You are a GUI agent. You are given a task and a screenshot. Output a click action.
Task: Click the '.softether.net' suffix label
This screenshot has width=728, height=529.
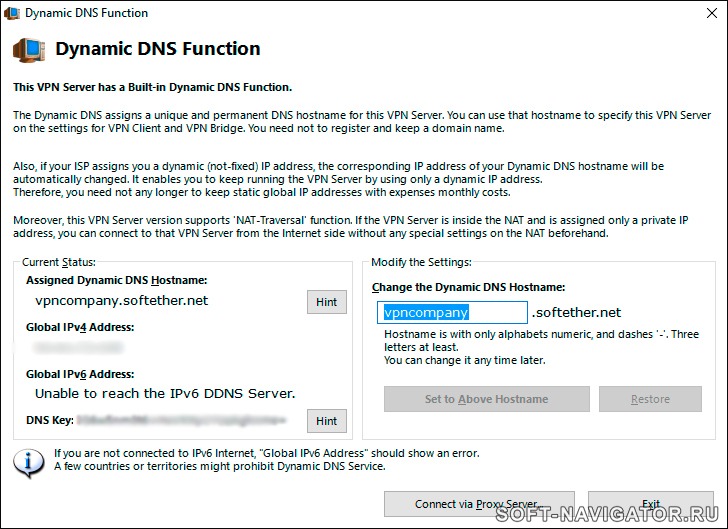(576, 313)
